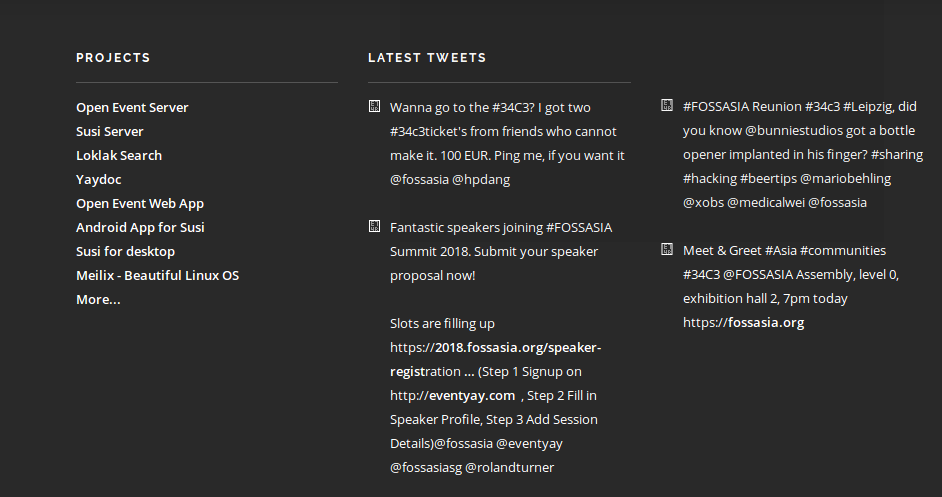Screen dimensions: 942x497
Task: Open the Yaydoc project link
Action: pos(99,180)
